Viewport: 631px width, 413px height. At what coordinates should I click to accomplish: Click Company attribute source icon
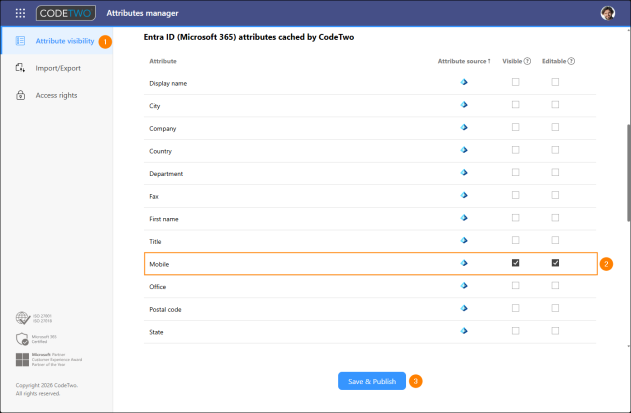coord(464,127)
